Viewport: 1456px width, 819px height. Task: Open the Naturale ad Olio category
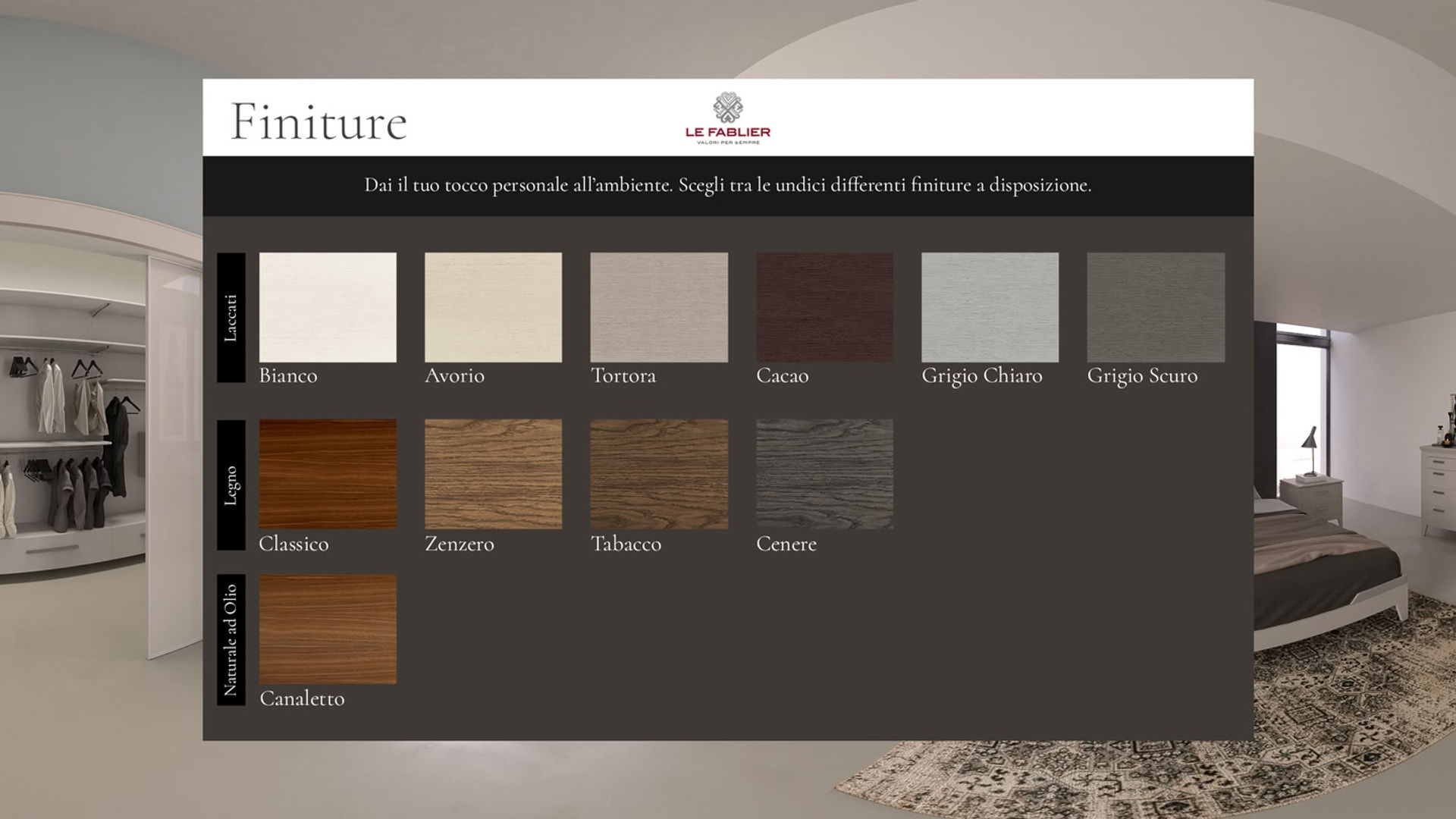(231, 640)
